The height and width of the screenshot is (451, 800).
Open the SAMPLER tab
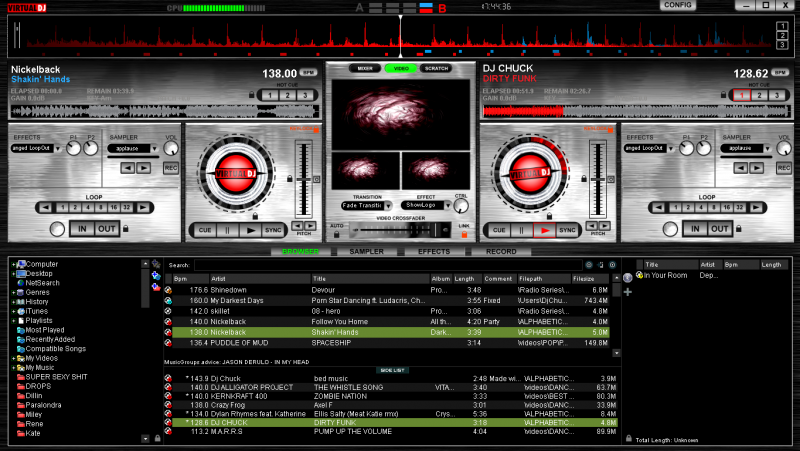click(366, 252)
